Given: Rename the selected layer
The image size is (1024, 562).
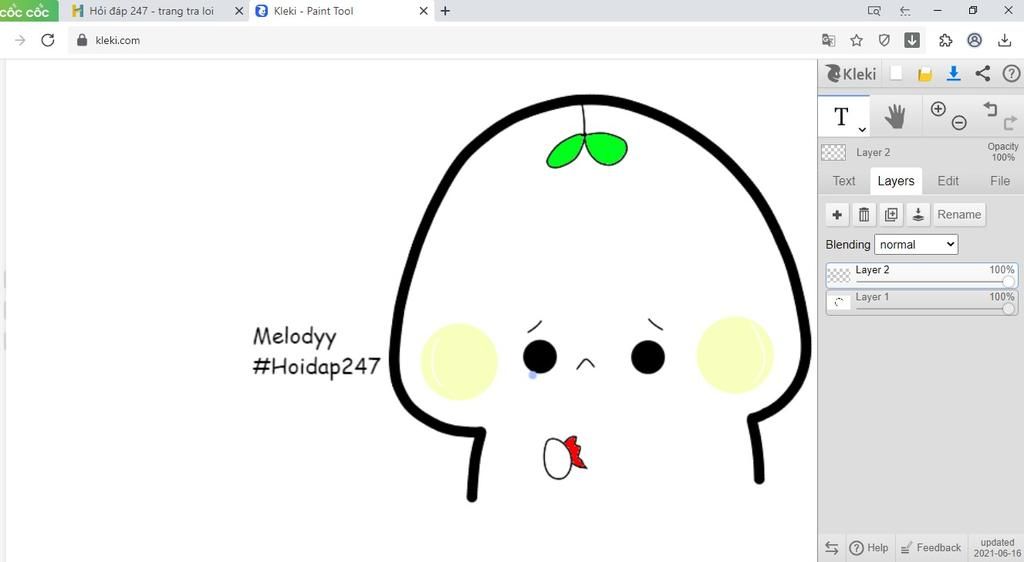Looking at the screenshot, I should [959, 214].
